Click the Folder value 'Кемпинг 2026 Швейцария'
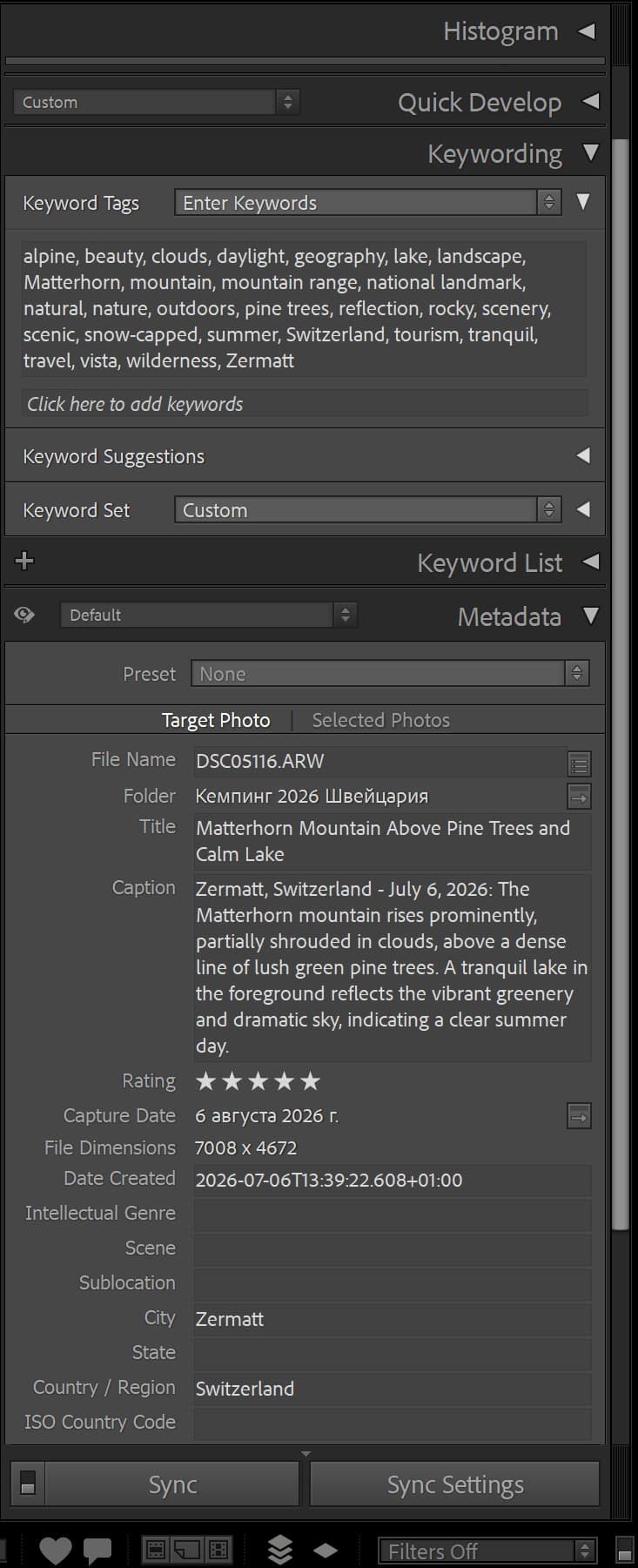 click(x=312, y=796)
